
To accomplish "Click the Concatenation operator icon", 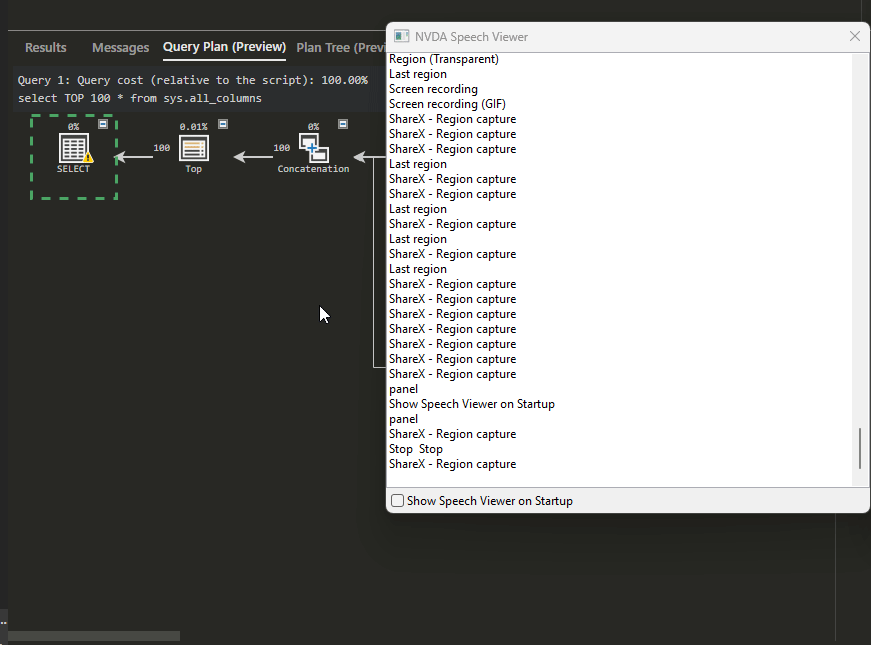I will 313,150.
